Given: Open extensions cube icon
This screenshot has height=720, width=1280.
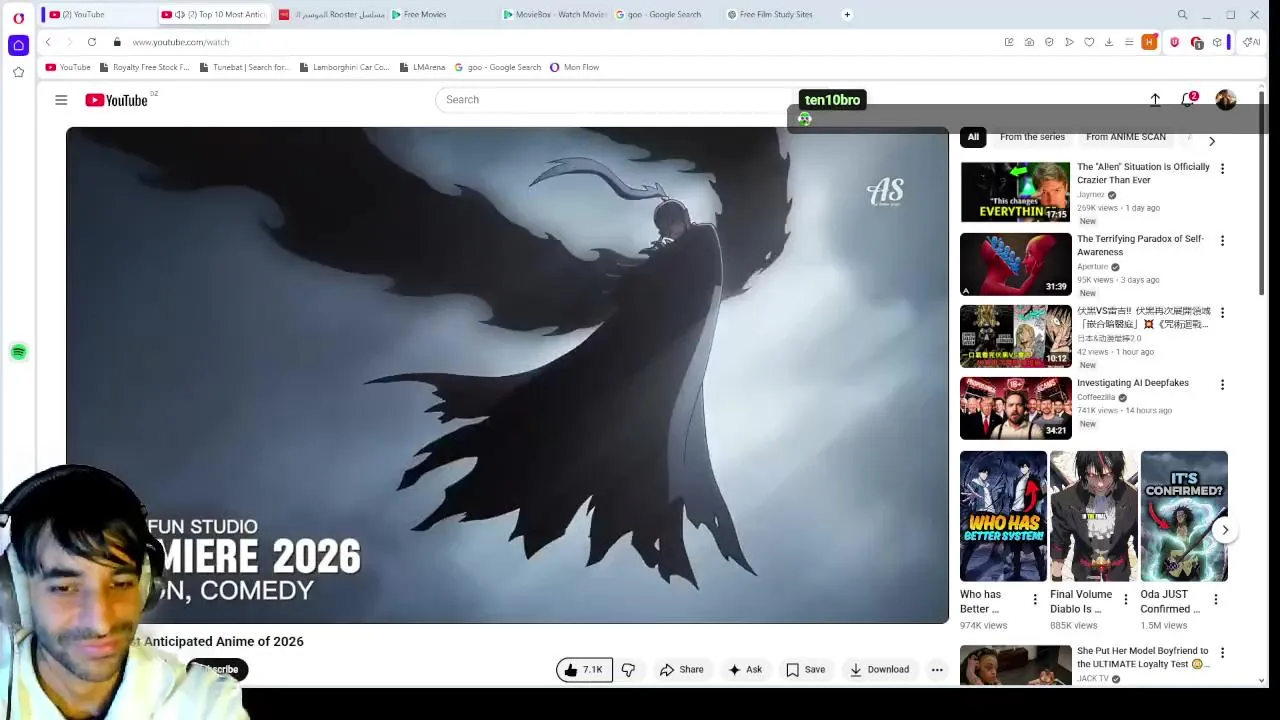Looking at the screenshot, I should [x=1217, y=42].
